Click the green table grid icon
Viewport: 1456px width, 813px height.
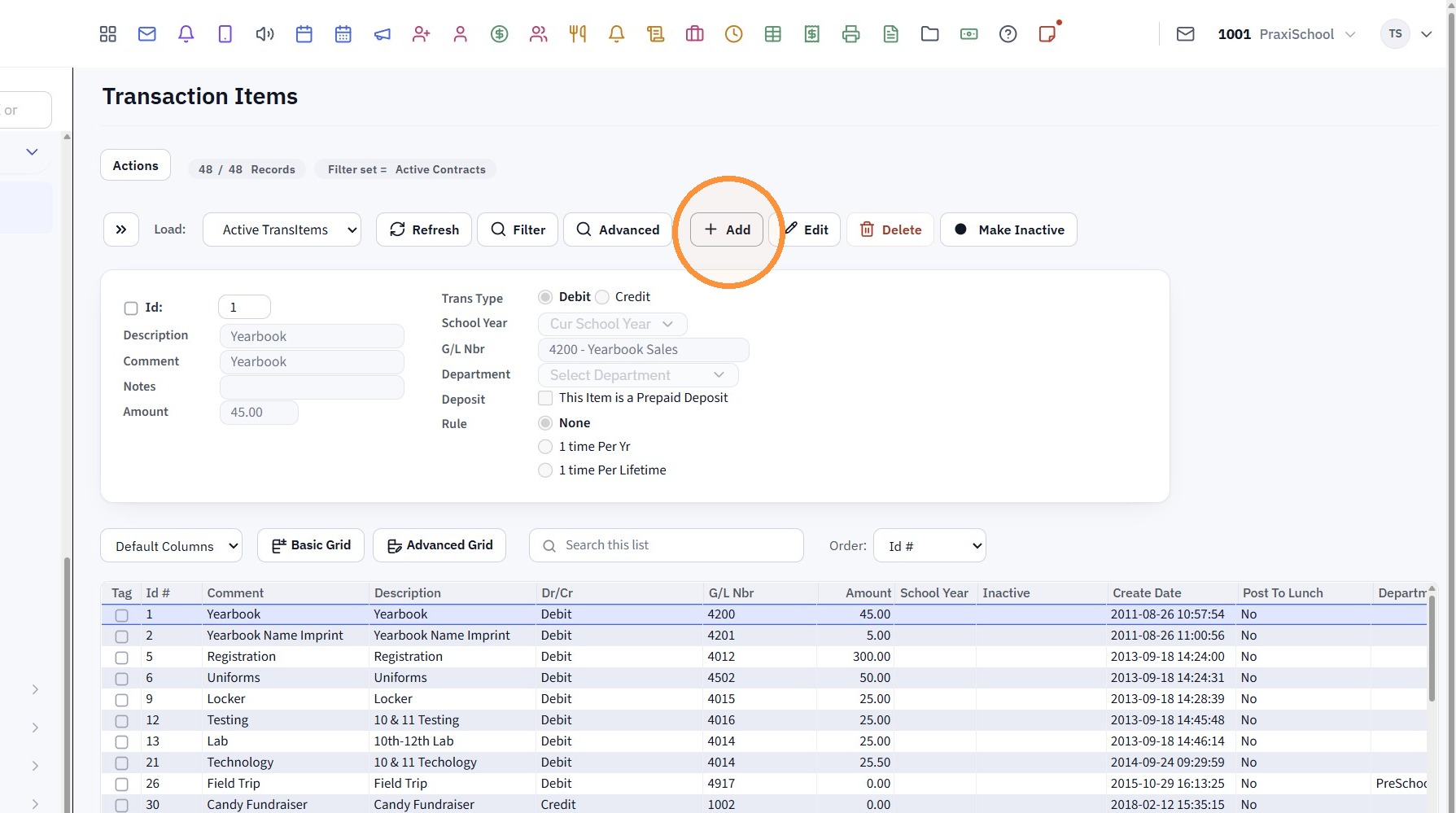[773, 34]
